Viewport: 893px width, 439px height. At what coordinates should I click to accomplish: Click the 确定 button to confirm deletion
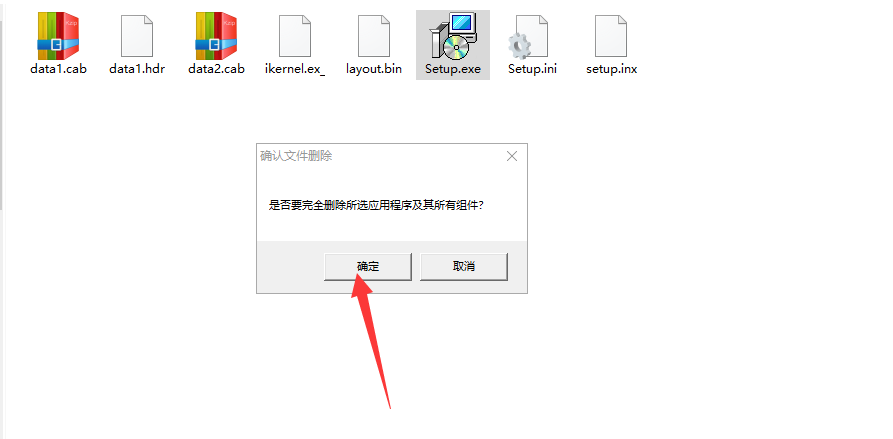click(x=368, y=266)
